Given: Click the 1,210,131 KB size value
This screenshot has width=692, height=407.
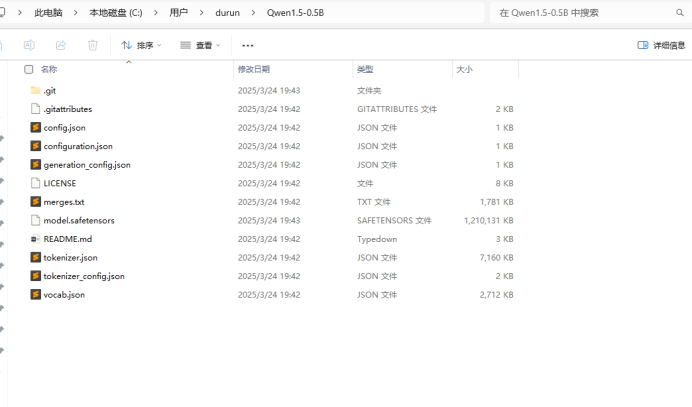Looking at the screenshot, I should point(489,220).
